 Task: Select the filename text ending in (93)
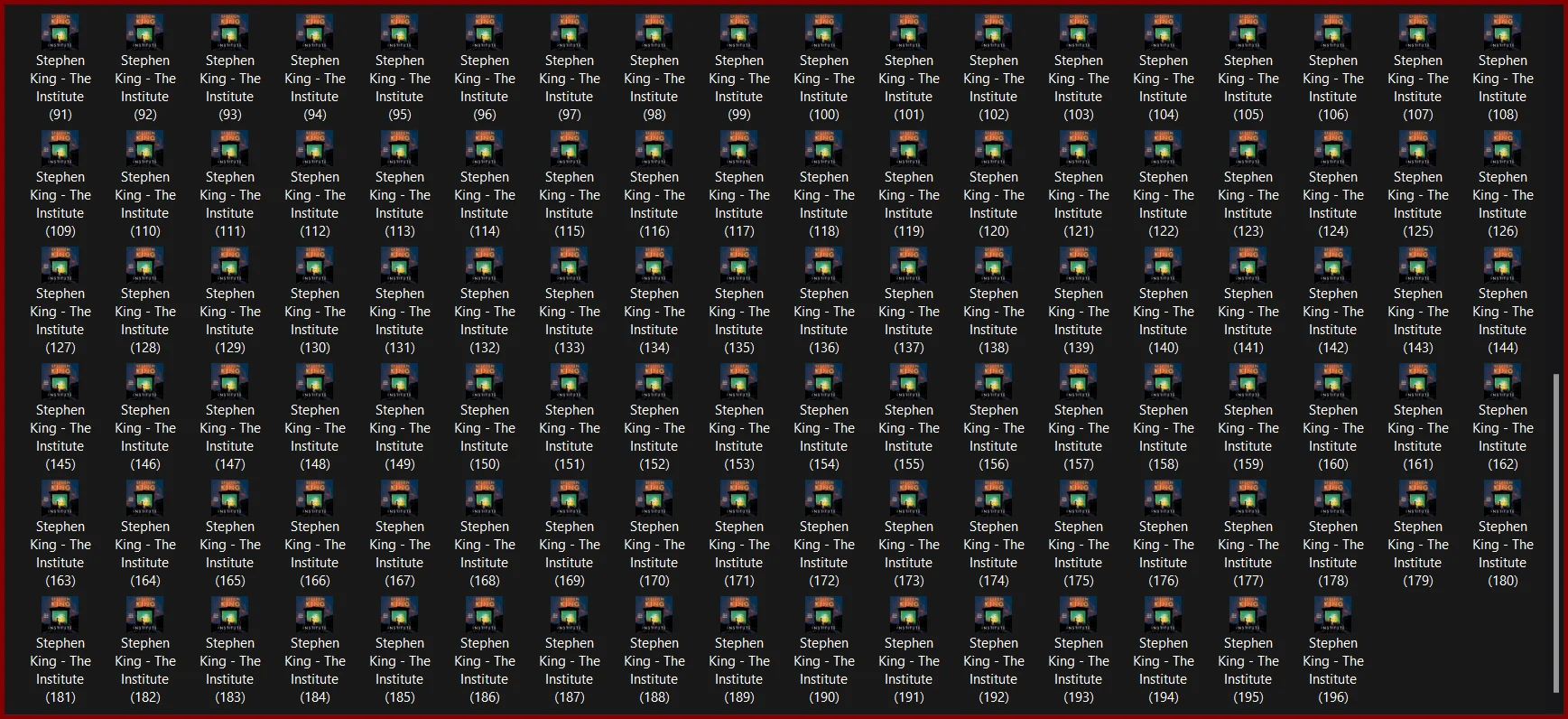point(230,88)
